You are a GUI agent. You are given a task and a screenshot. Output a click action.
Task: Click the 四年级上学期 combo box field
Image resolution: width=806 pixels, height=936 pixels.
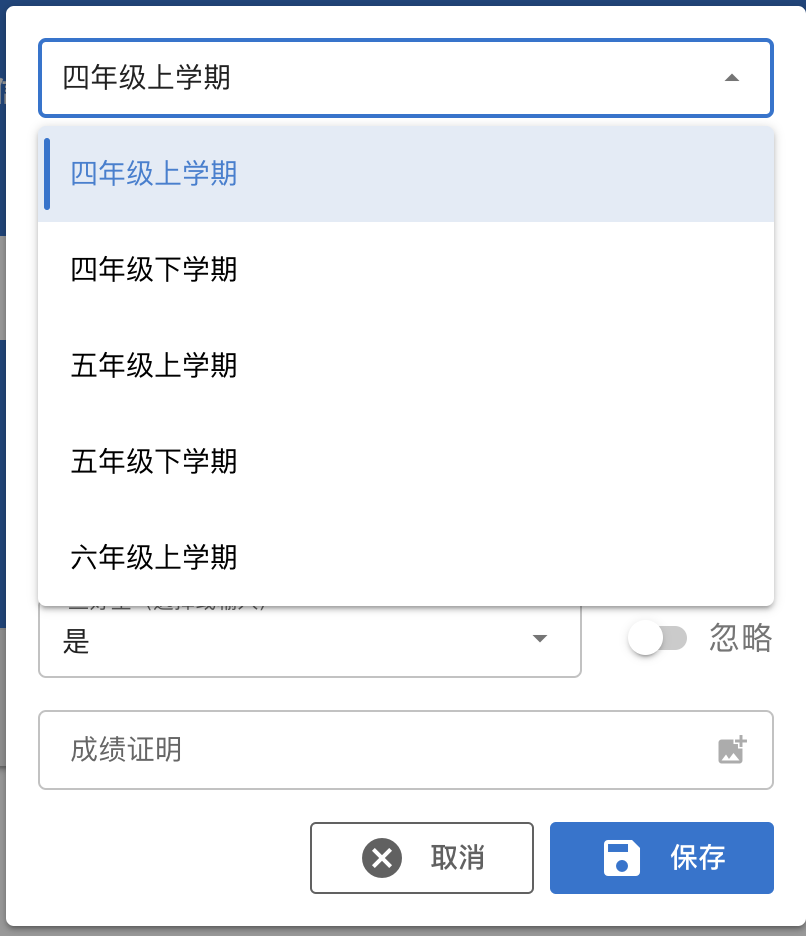coord(406,78)
